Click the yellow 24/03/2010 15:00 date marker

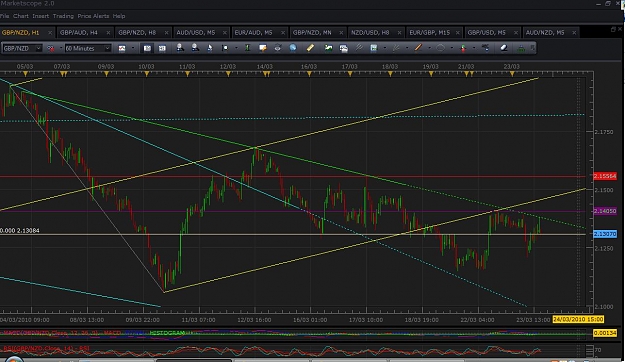[x=578, y=319]
